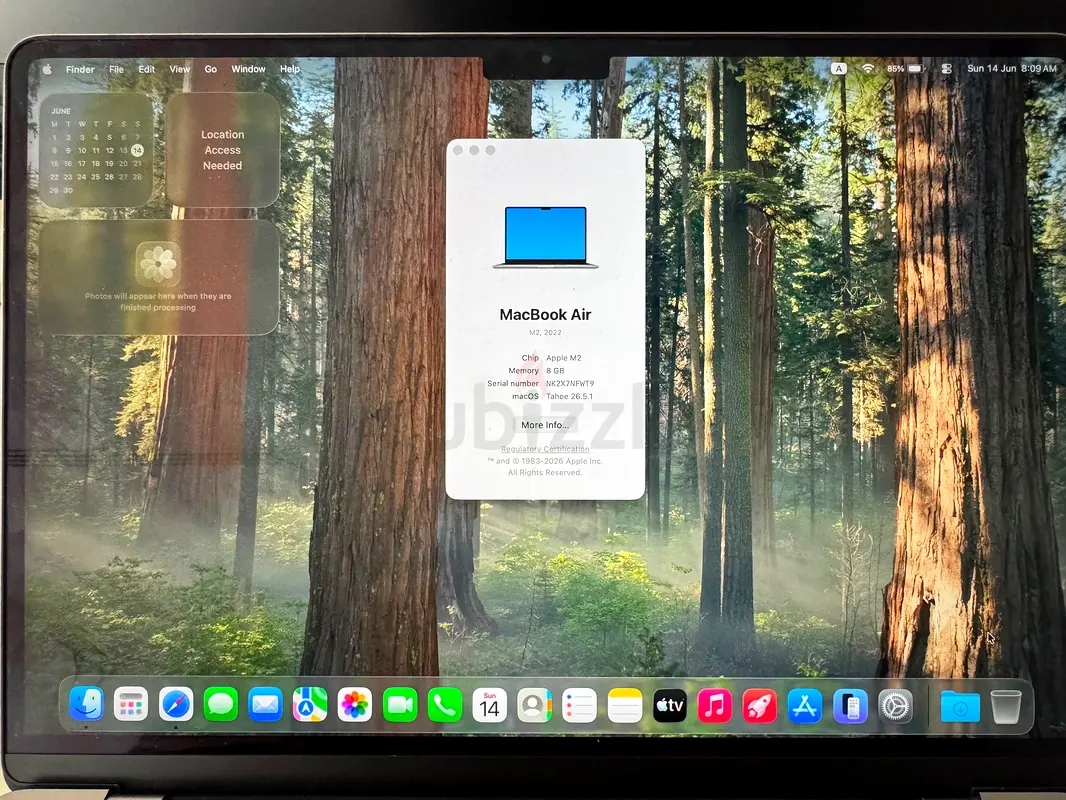Open the Finder menu

tap(80, 69)
